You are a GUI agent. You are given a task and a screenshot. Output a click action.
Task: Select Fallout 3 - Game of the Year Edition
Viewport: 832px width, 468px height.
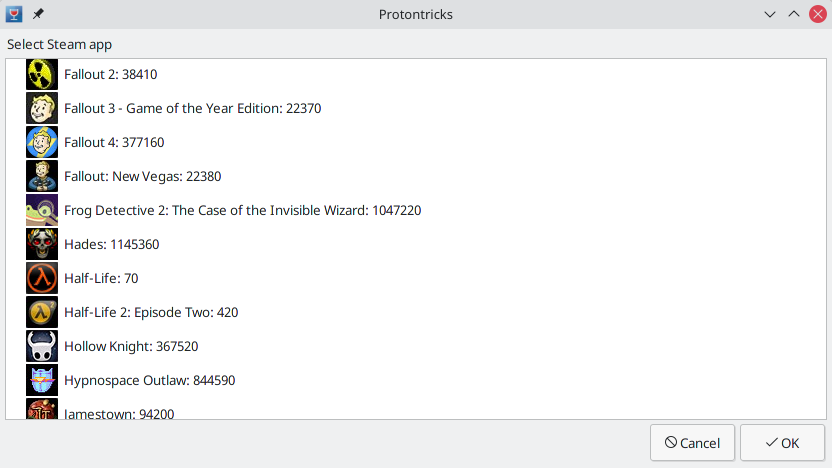tap(192, 108)
